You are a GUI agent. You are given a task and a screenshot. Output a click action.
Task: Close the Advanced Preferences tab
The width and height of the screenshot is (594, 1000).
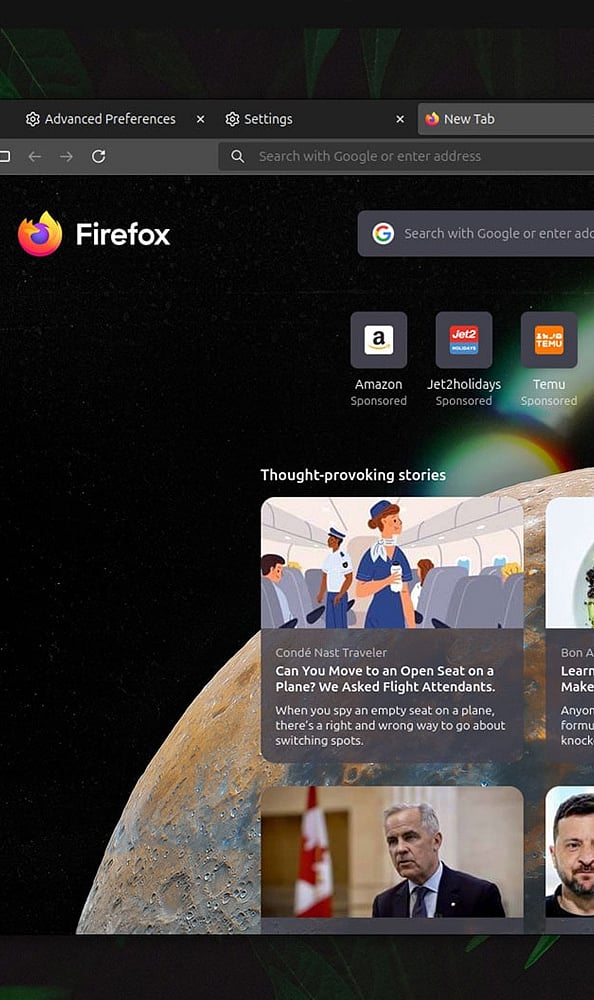point(200,119)
